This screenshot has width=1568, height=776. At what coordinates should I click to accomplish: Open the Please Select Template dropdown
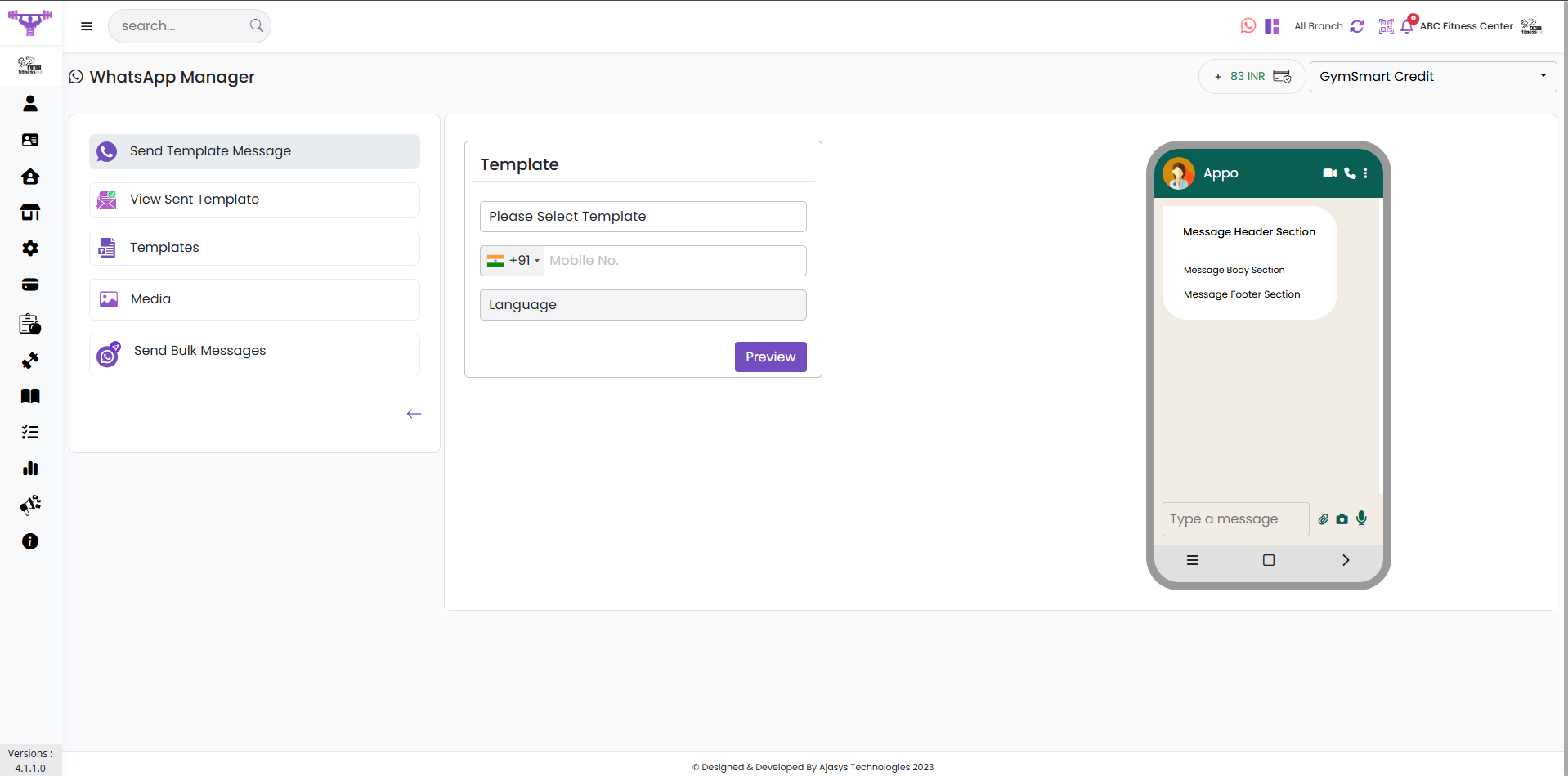click(643, 217)
